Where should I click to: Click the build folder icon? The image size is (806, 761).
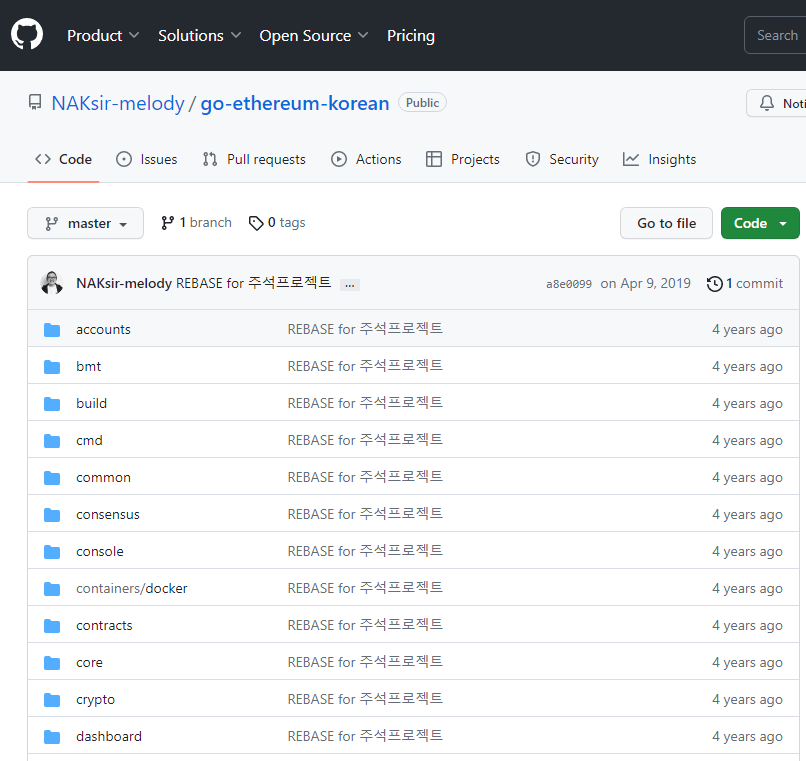click(x=52, y=404)
